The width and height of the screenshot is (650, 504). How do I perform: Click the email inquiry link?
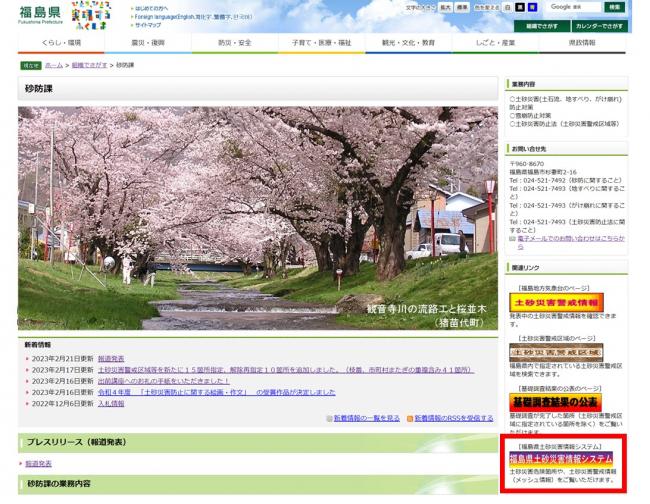(x=570, y=239)
